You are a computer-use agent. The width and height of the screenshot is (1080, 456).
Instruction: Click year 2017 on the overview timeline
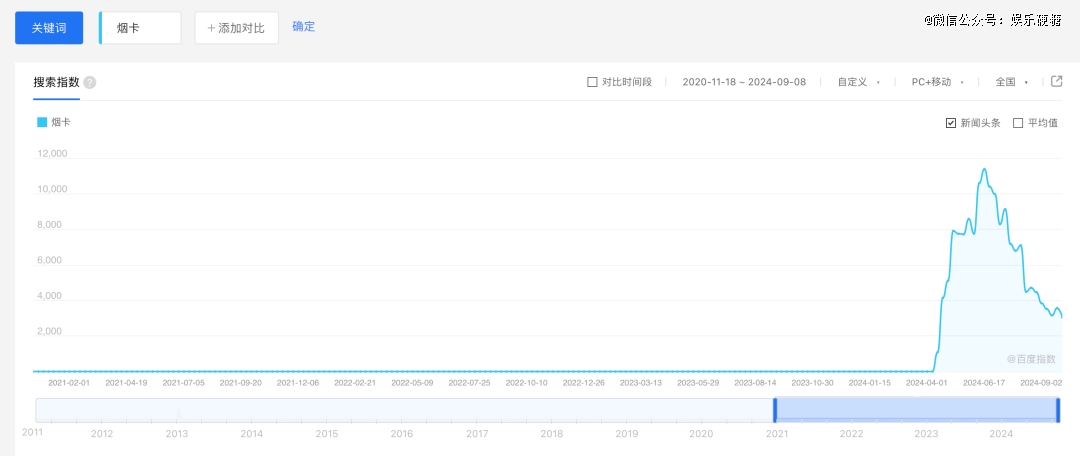point(477,433)
